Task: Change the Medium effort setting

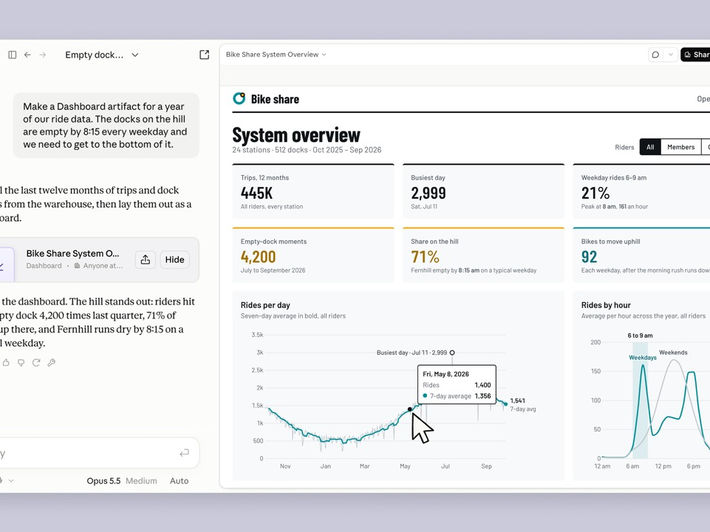Action: point(141,481)
